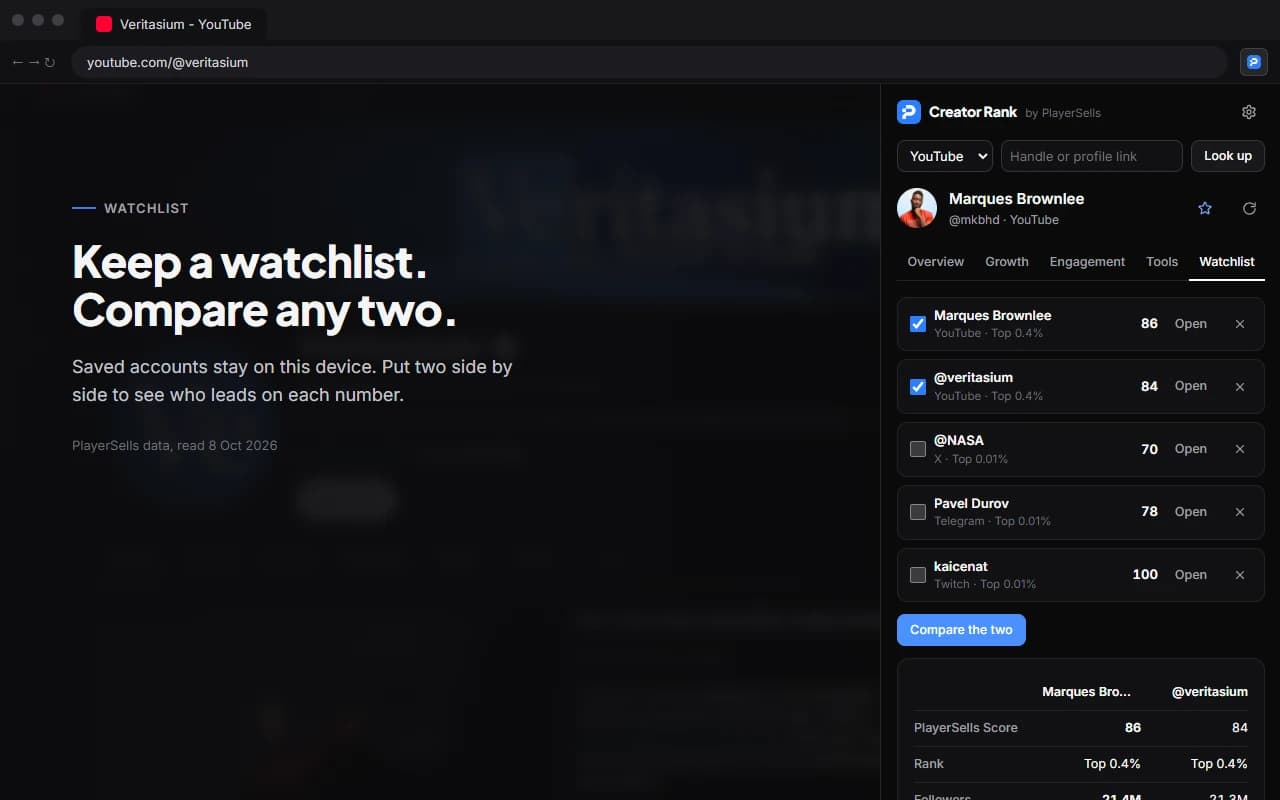The image size is (1280, 800).
Task: Uncheck the Marques Brownlee checkbox
Action: [918, 324]
